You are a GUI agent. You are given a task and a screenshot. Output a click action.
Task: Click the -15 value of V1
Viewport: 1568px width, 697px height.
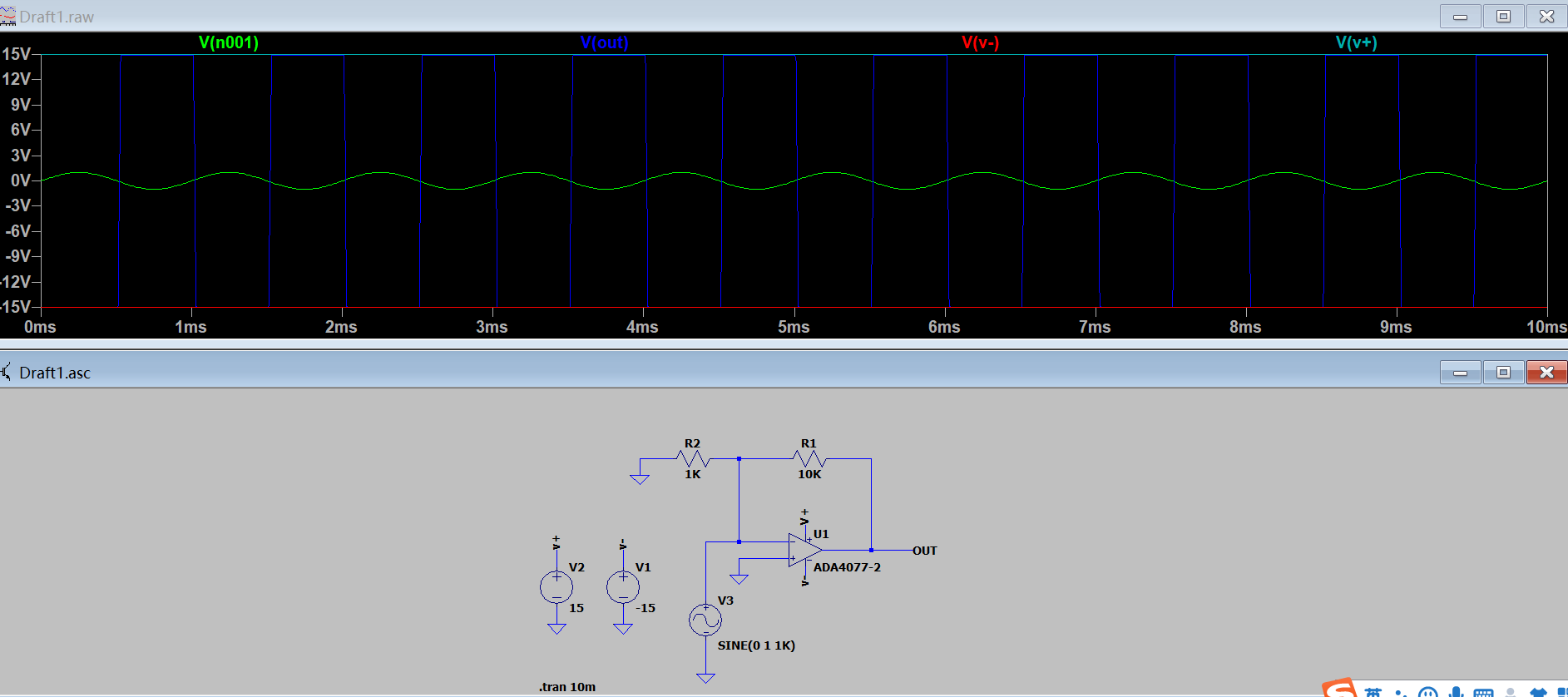coord(646,608)
